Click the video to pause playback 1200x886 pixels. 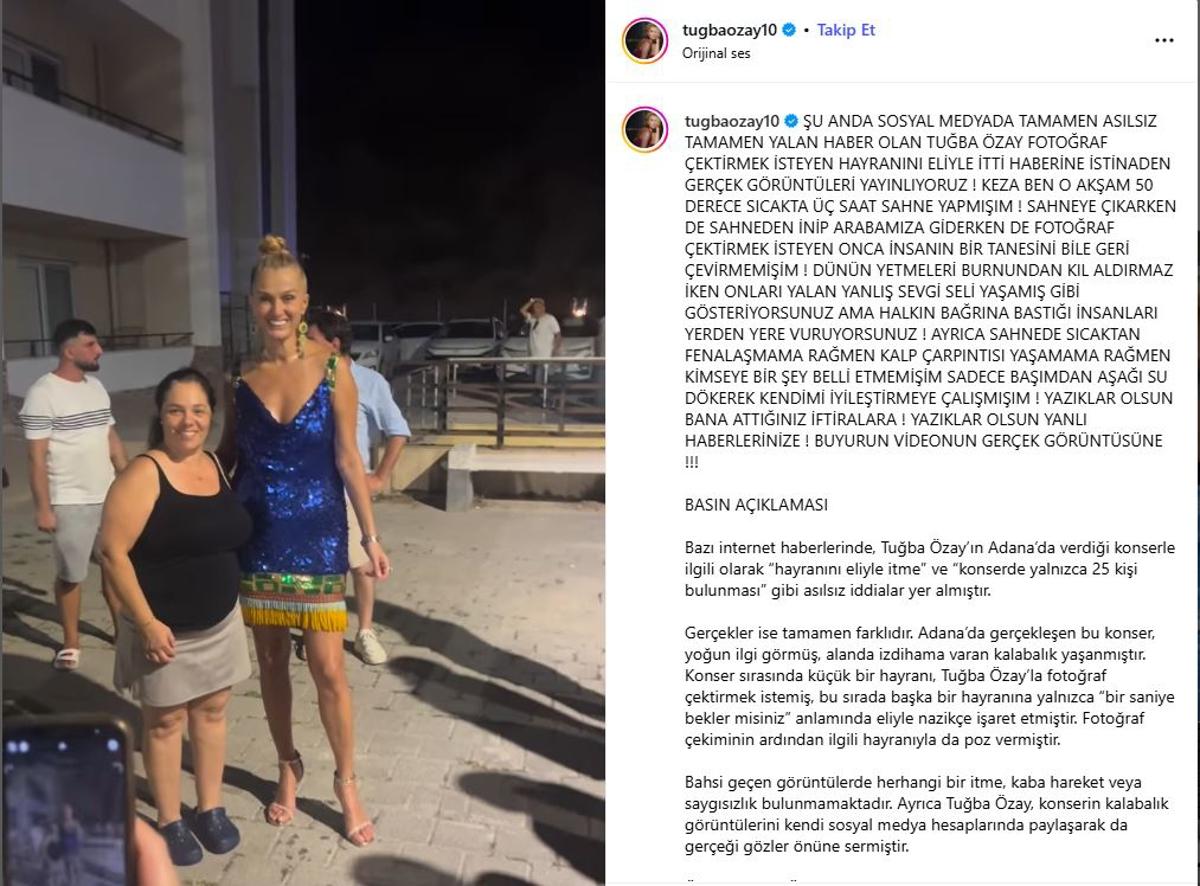[303, 443]
